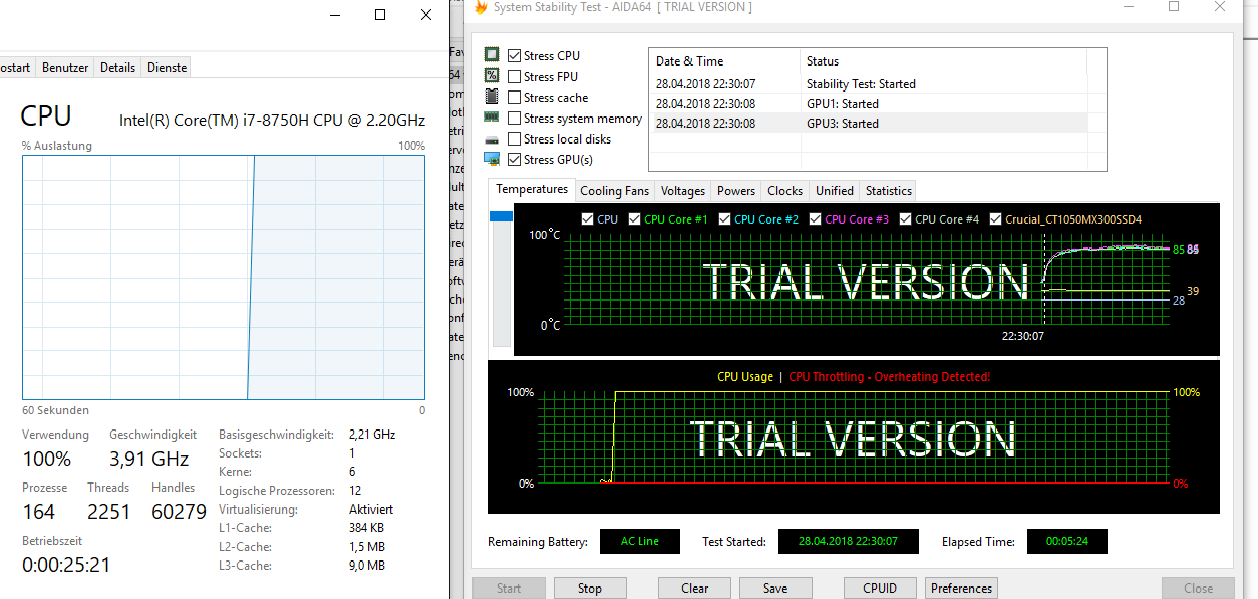1258x599 pixels.
Task: Open CPUID panel button
Action: 880,588
